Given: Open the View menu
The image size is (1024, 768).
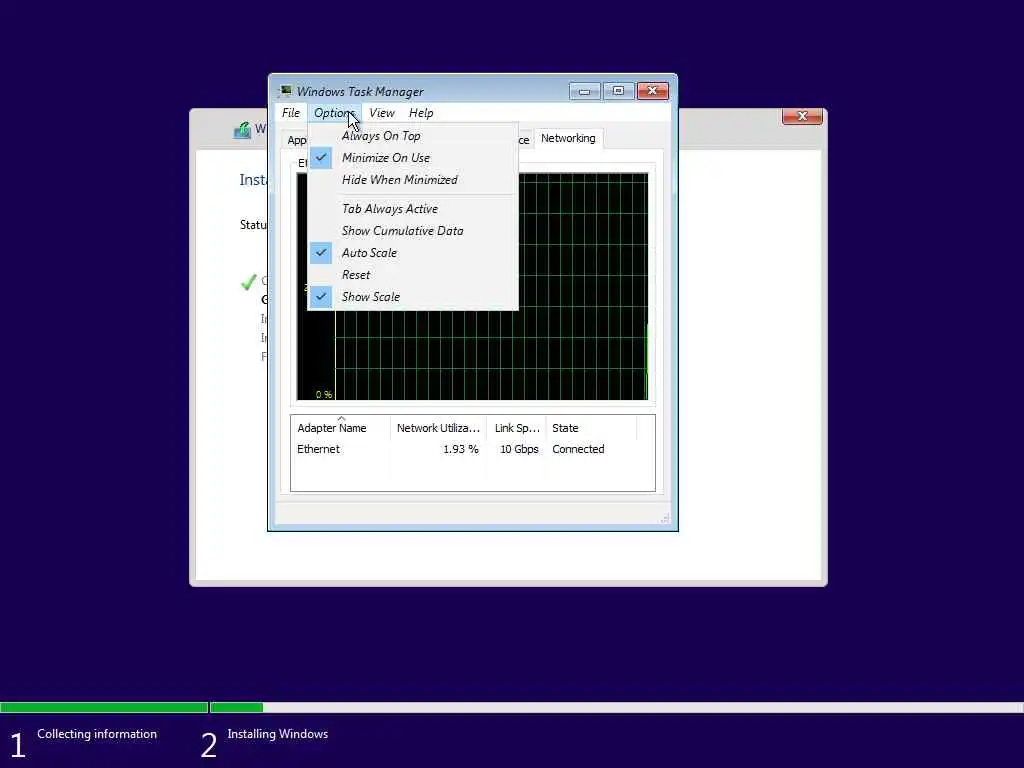Looking at the screenshot, I should click(x=381, y=113).
